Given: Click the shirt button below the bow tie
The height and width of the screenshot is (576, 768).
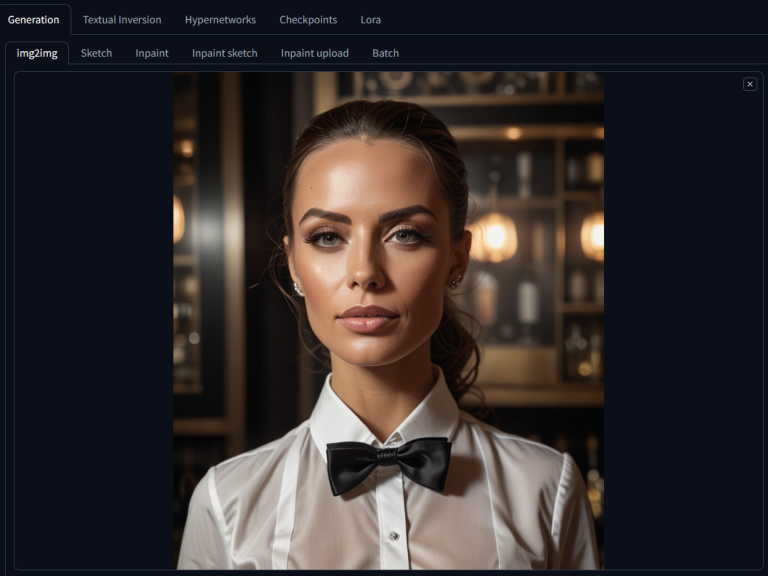Looking at the screenshot, I should coord(393,536).
